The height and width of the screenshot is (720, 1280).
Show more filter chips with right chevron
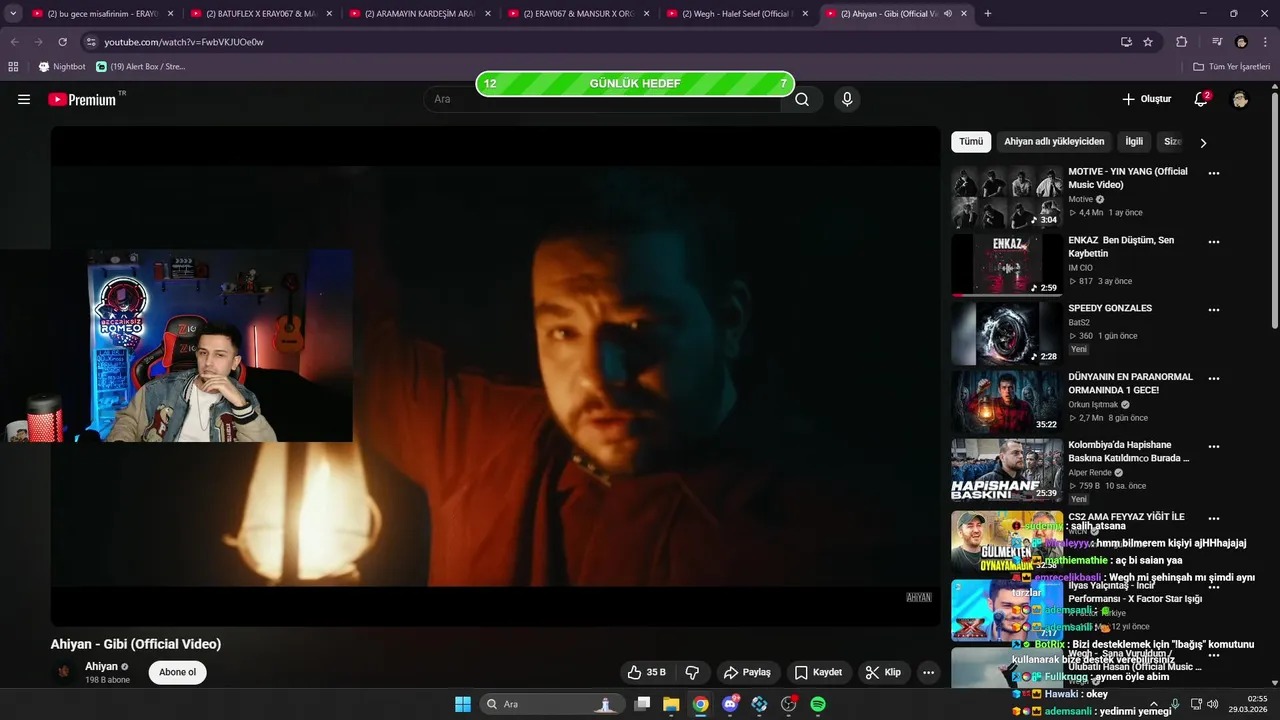[1203, 143]
